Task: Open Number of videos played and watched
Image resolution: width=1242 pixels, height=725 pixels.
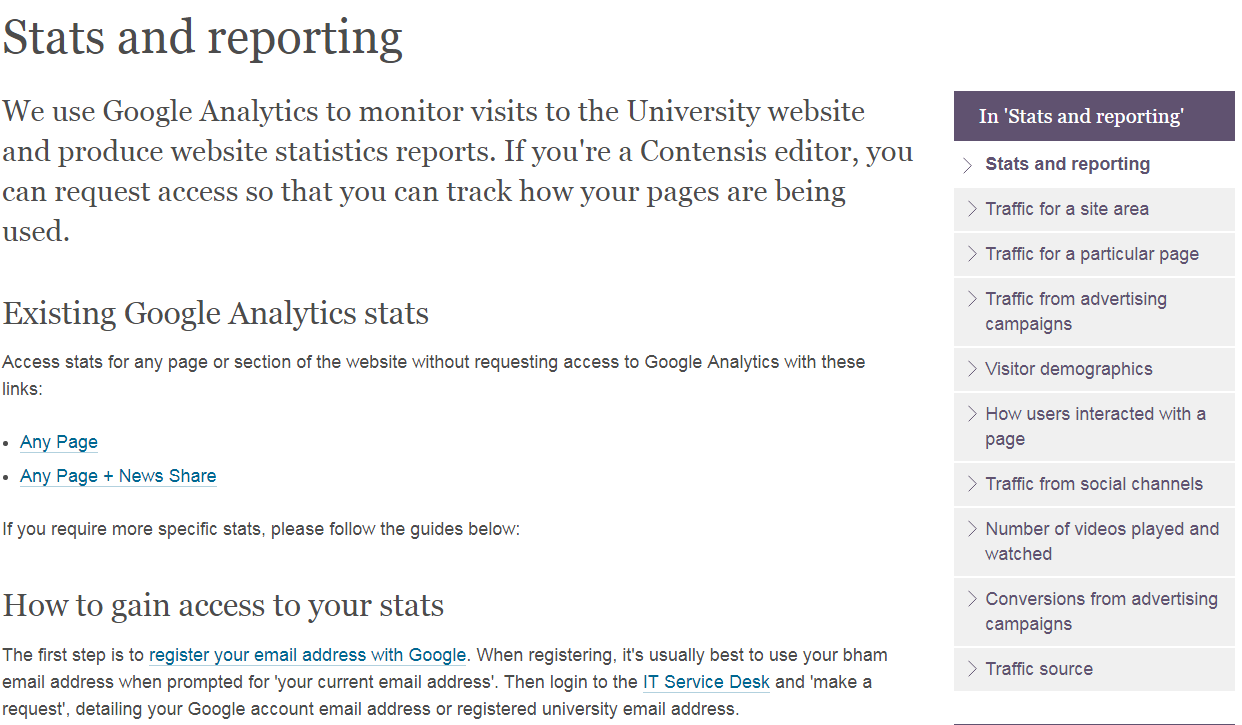Action: (1101, 541)
